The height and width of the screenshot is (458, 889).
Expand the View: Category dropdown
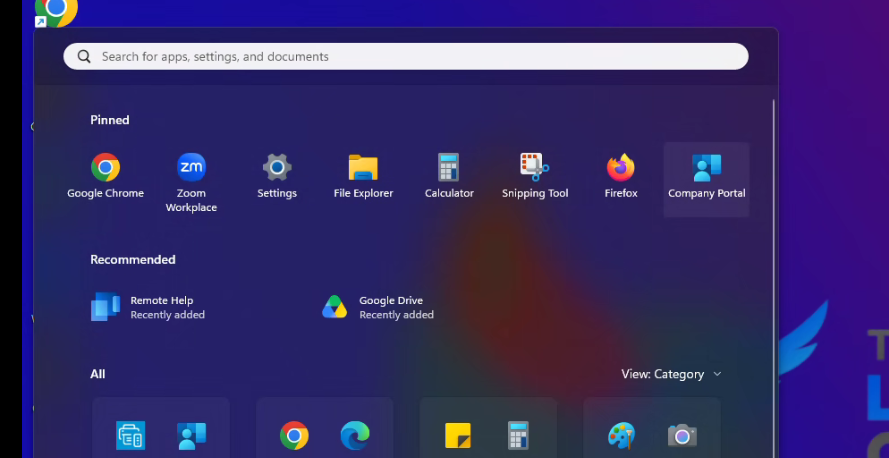click(x=671, y=374)
